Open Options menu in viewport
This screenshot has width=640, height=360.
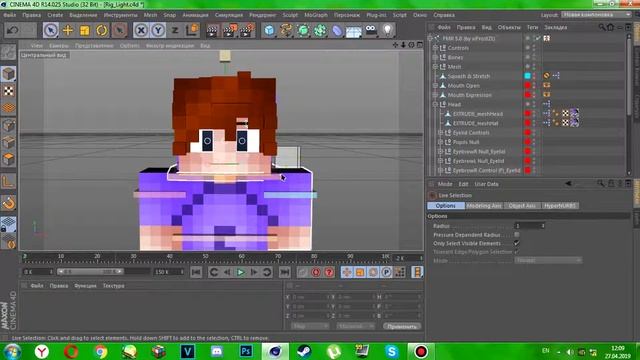(x=130, y=46)
